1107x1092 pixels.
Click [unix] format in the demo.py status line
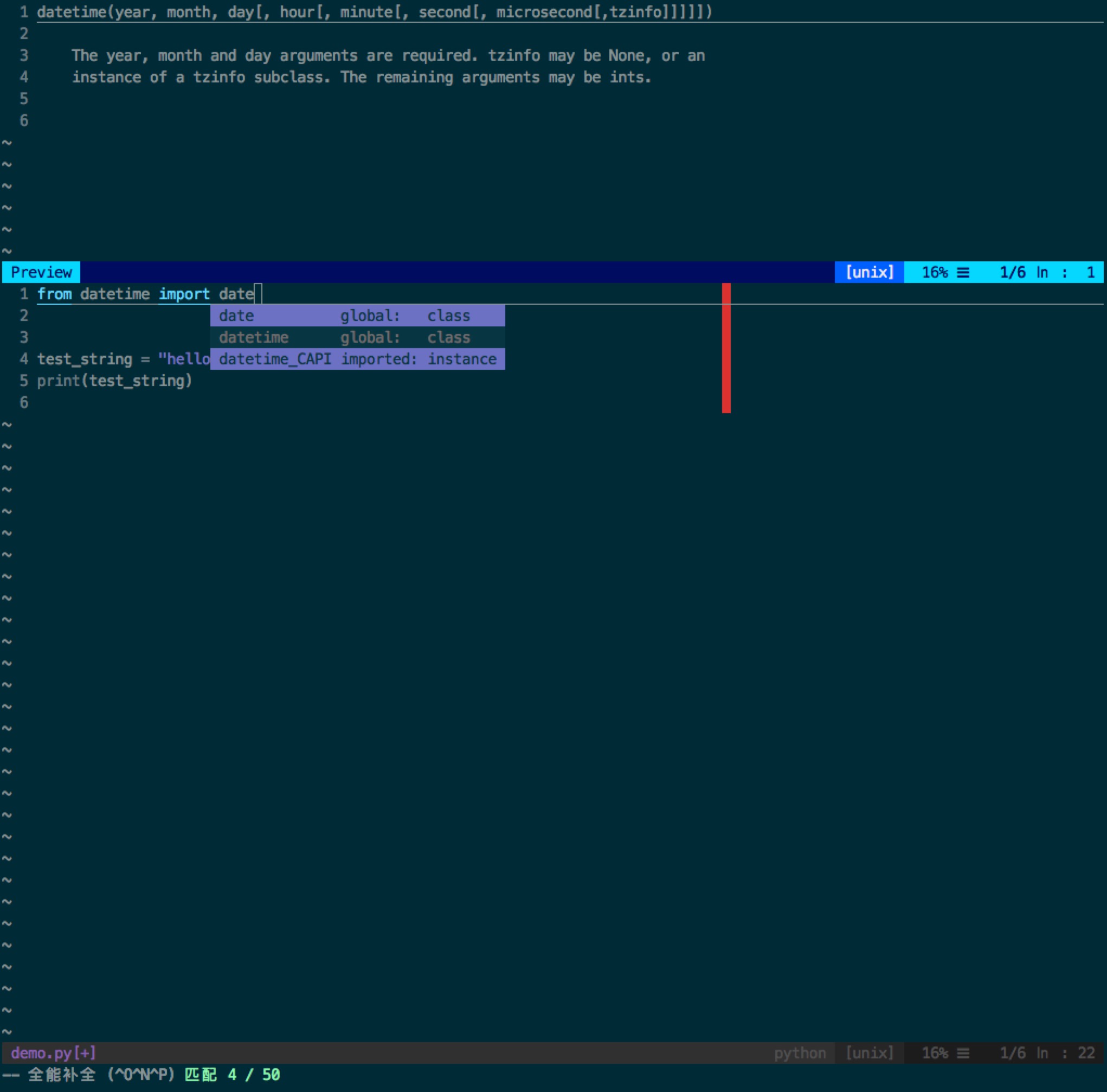[x=869, y=1053]
